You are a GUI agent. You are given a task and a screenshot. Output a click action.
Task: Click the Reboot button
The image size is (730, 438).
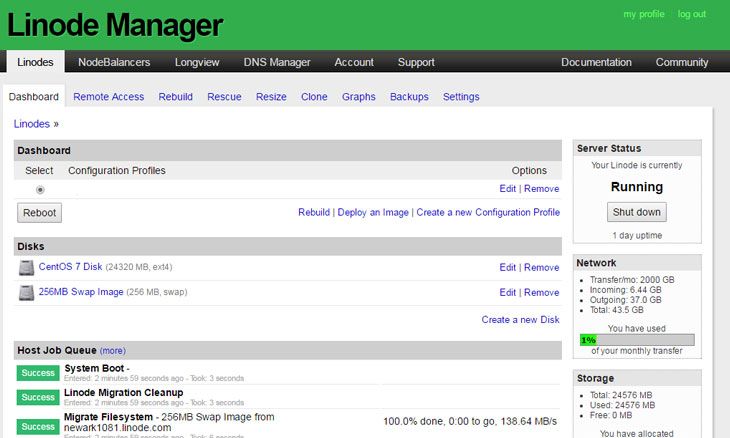point(40,213)
